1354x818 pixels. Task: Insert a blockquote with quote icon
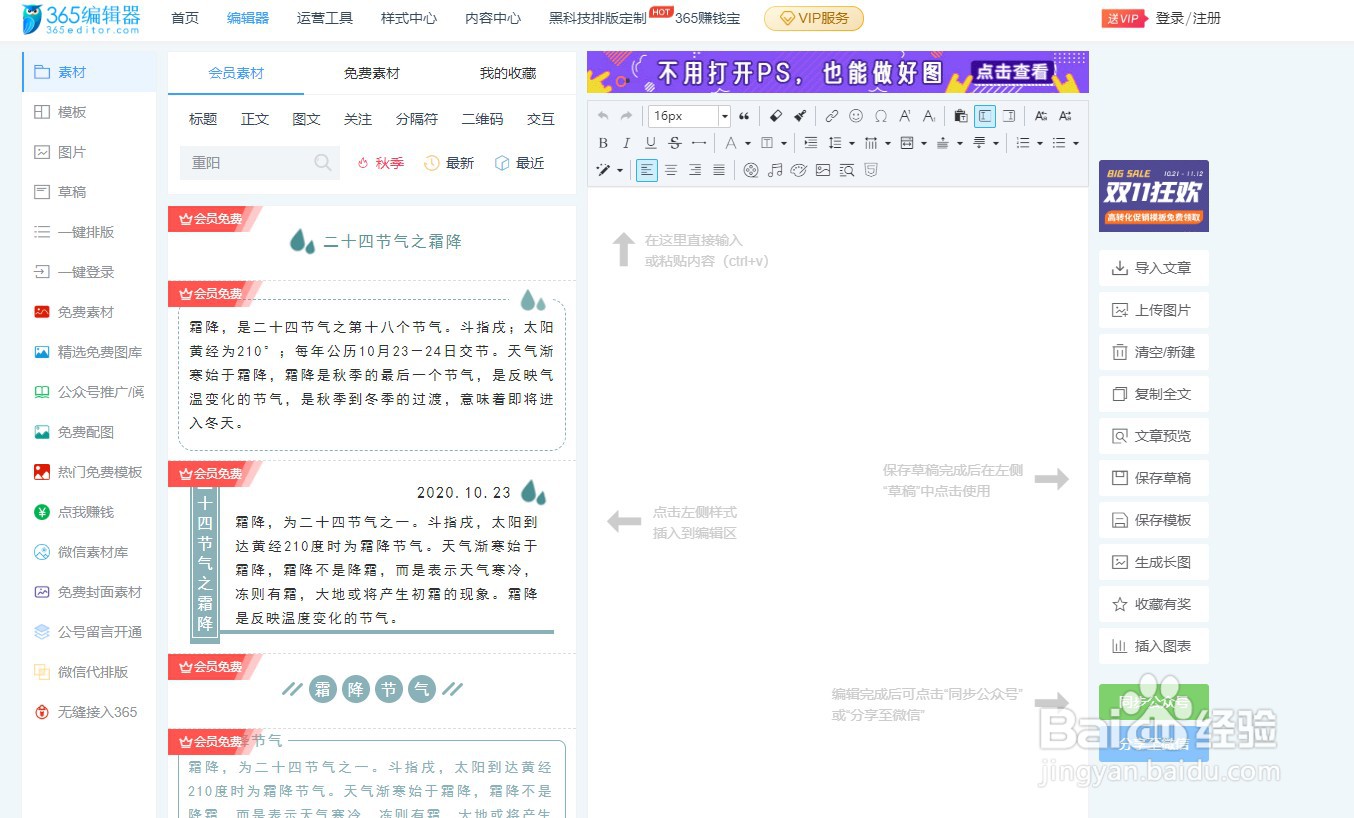744,116
